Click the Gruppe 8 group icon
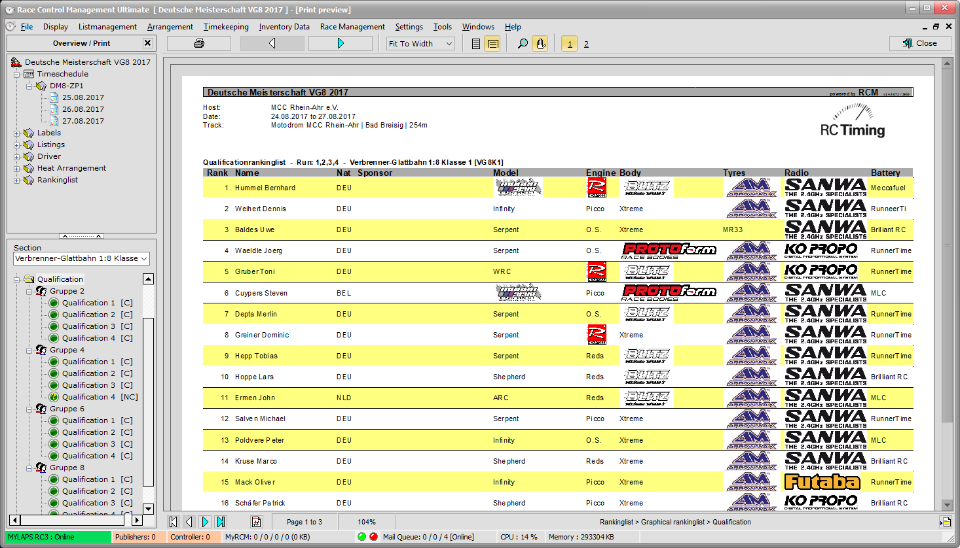This screenshot has width=960, height=548. (x=41, y=468)
